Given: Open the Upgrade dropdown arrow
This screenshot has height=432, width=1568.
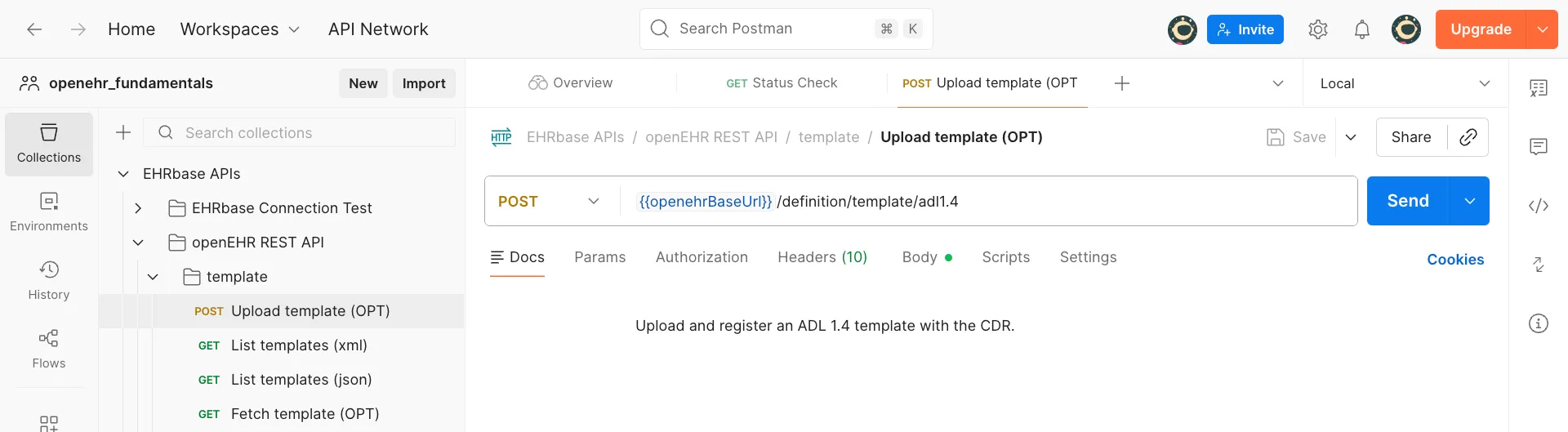Looking at the screenshot, I should 1543,29.
